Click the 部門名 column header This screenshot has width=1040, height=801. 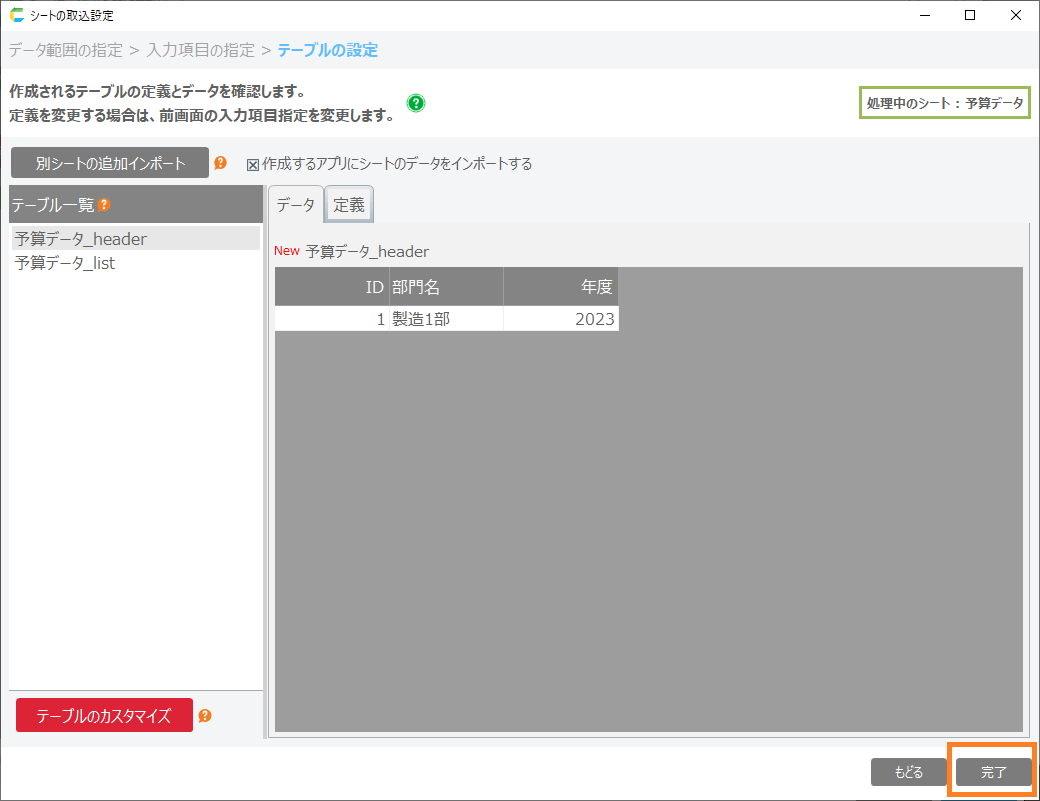pos(445,287)
